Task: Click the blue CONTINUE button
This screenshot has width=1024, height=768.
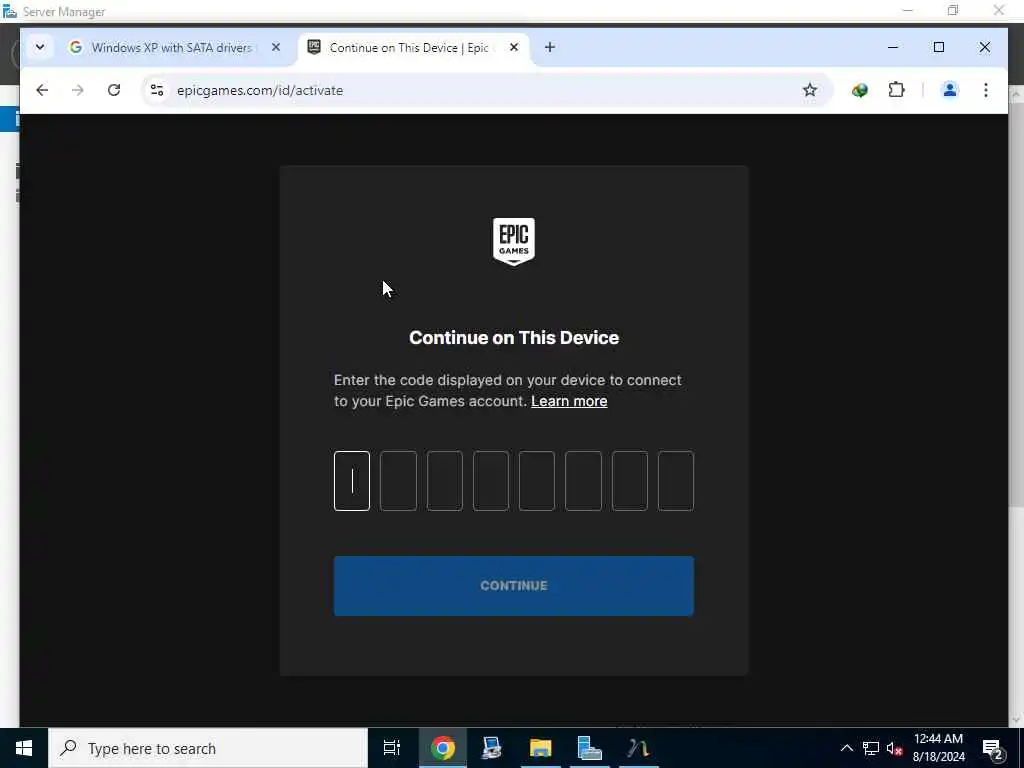Action: (514, 586)
